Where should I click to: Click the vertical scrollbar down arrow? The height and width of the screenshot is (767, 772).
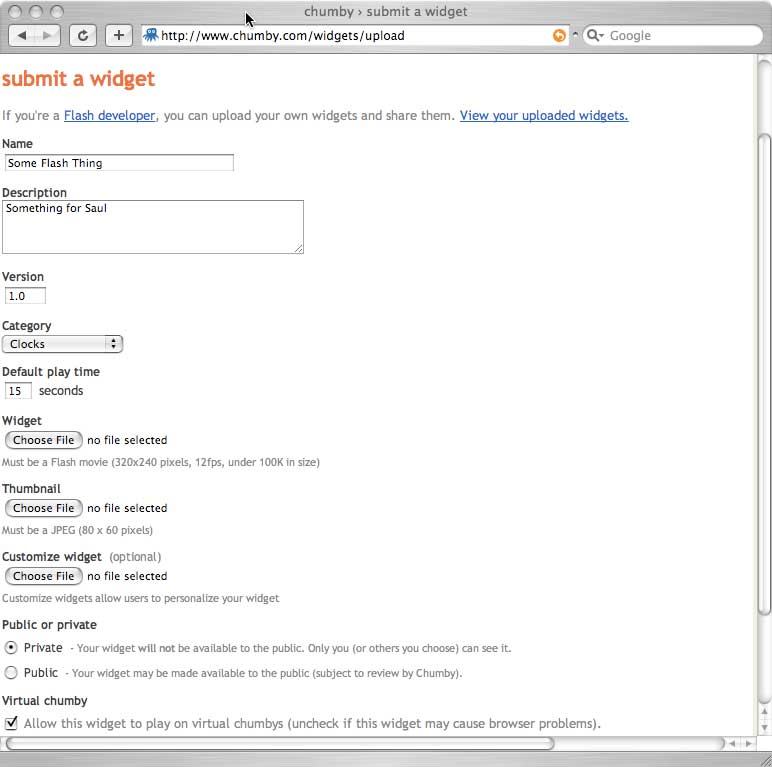tap(764, 728)
